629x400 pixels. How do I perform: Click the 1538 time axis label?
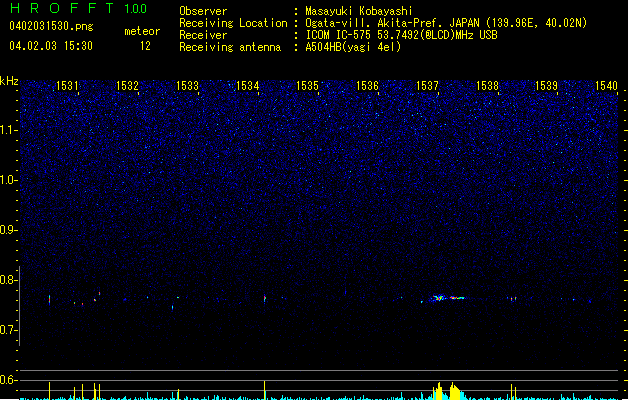[487, 85]
